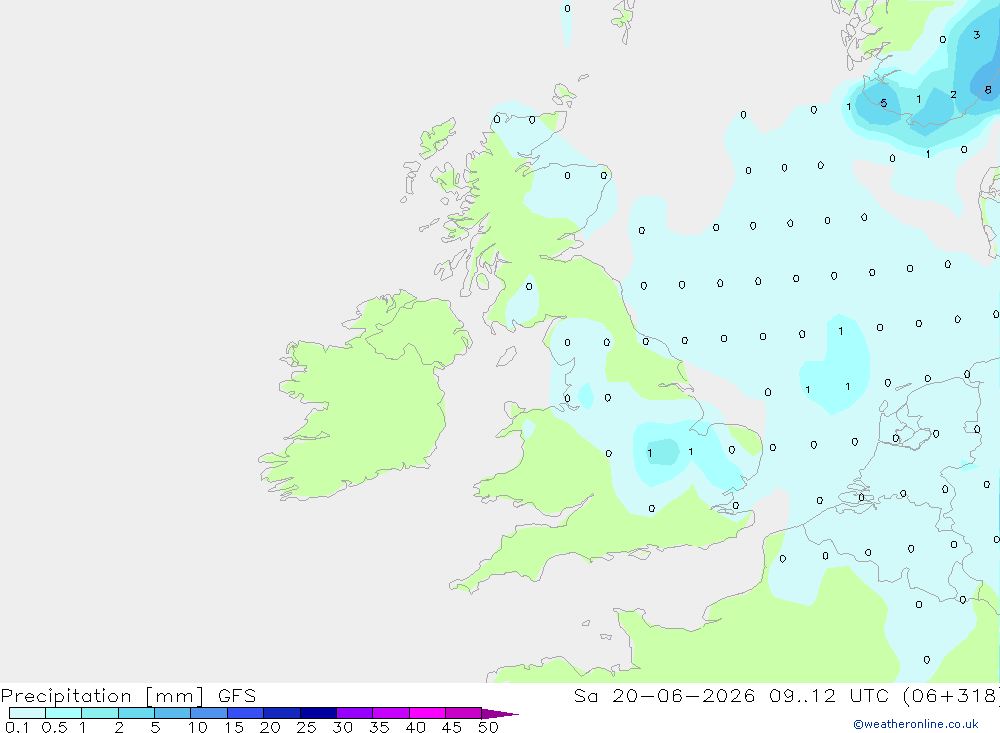Click the '45' legend scale label
1000x733 pixels.
coord(452,727)
